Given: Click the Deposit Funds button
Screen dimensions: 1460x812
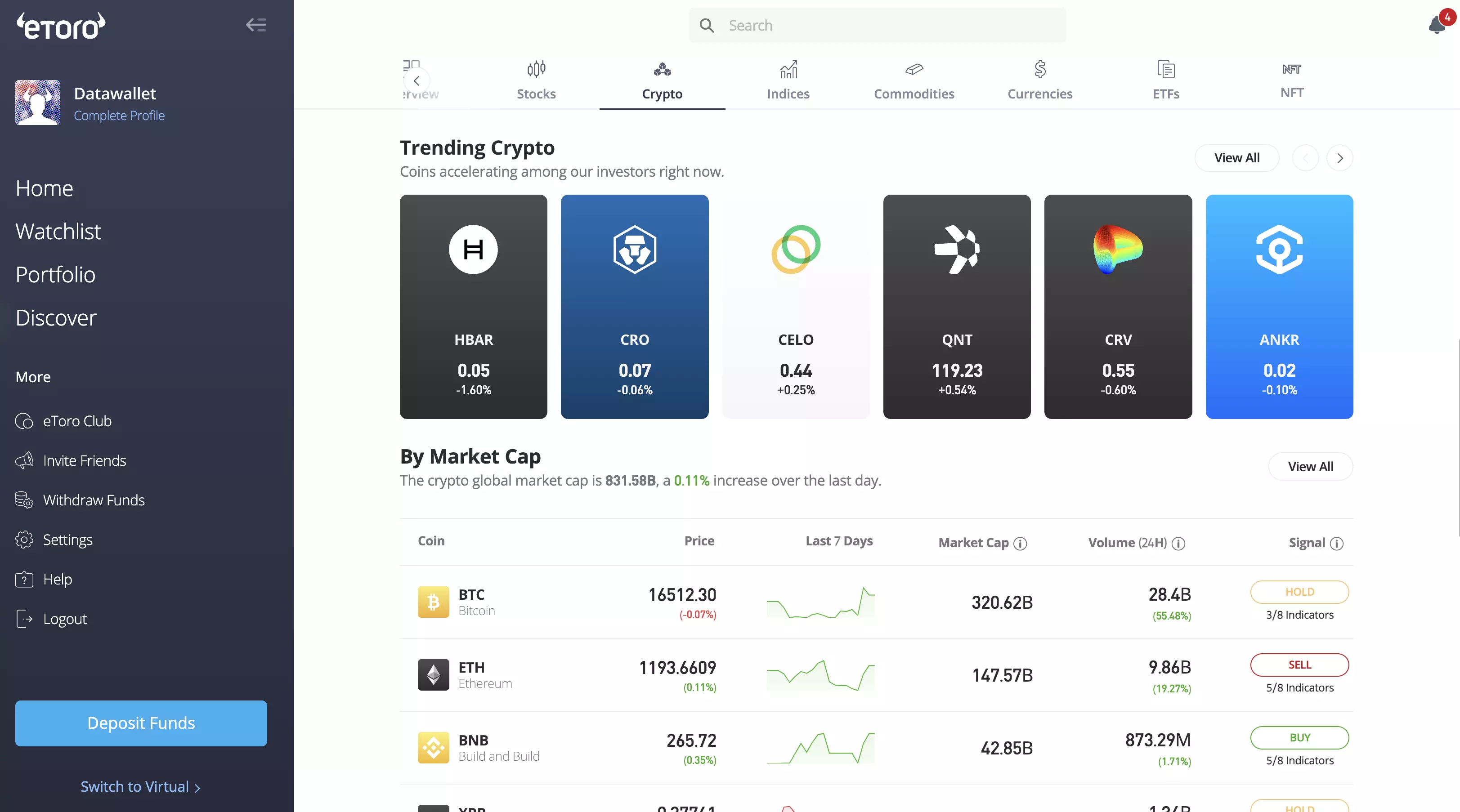Looking at the screenshot, I should (141, 723).
